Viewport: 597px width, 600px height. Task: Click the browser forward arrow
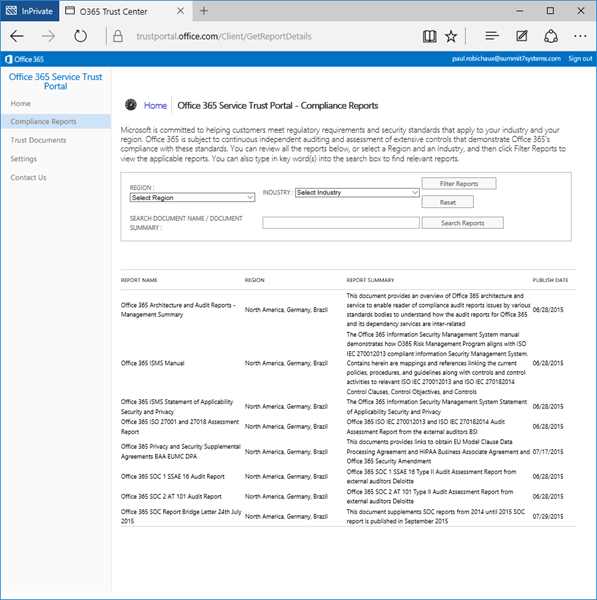click(48, 36)
